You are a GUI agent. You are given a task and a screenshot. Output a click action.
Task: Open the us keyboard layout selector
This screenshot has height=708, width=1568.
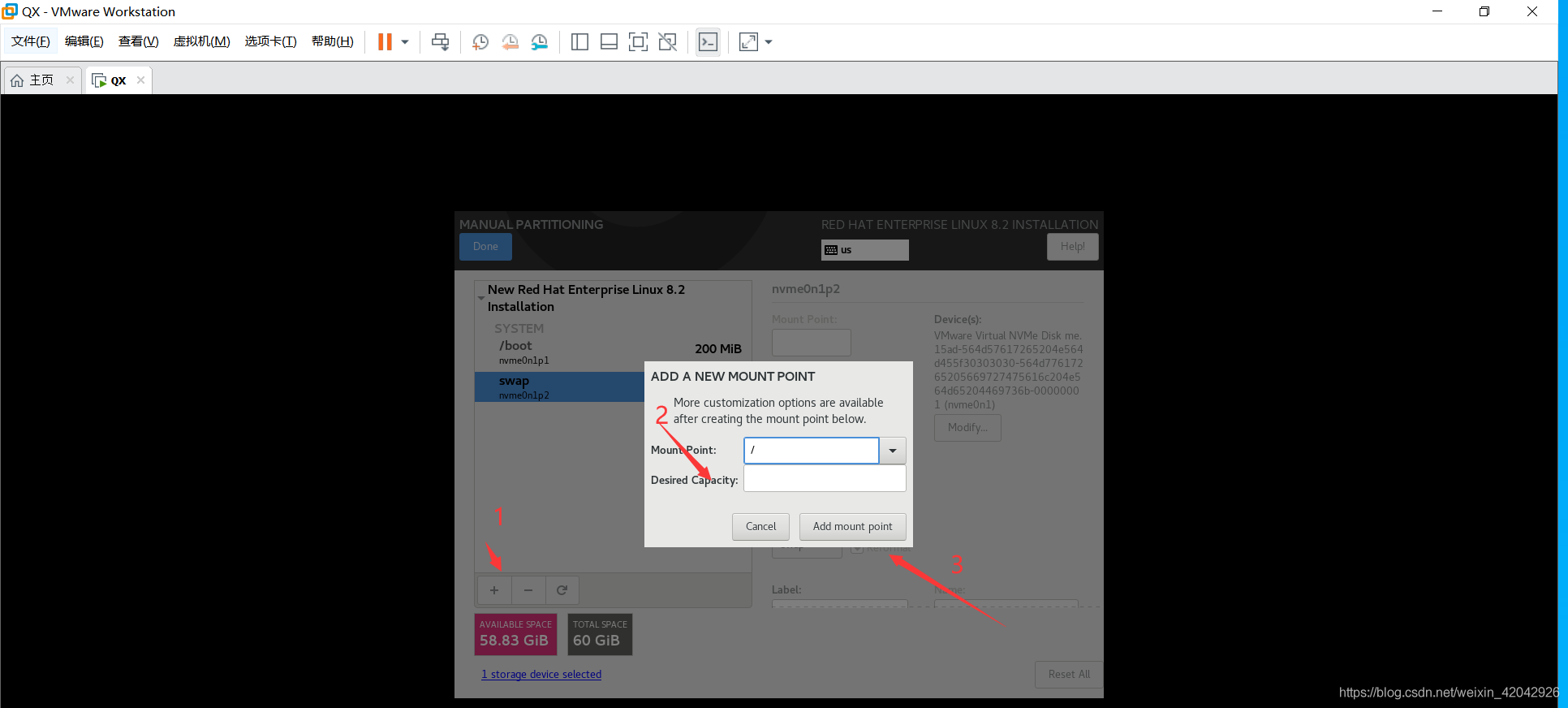865,250
